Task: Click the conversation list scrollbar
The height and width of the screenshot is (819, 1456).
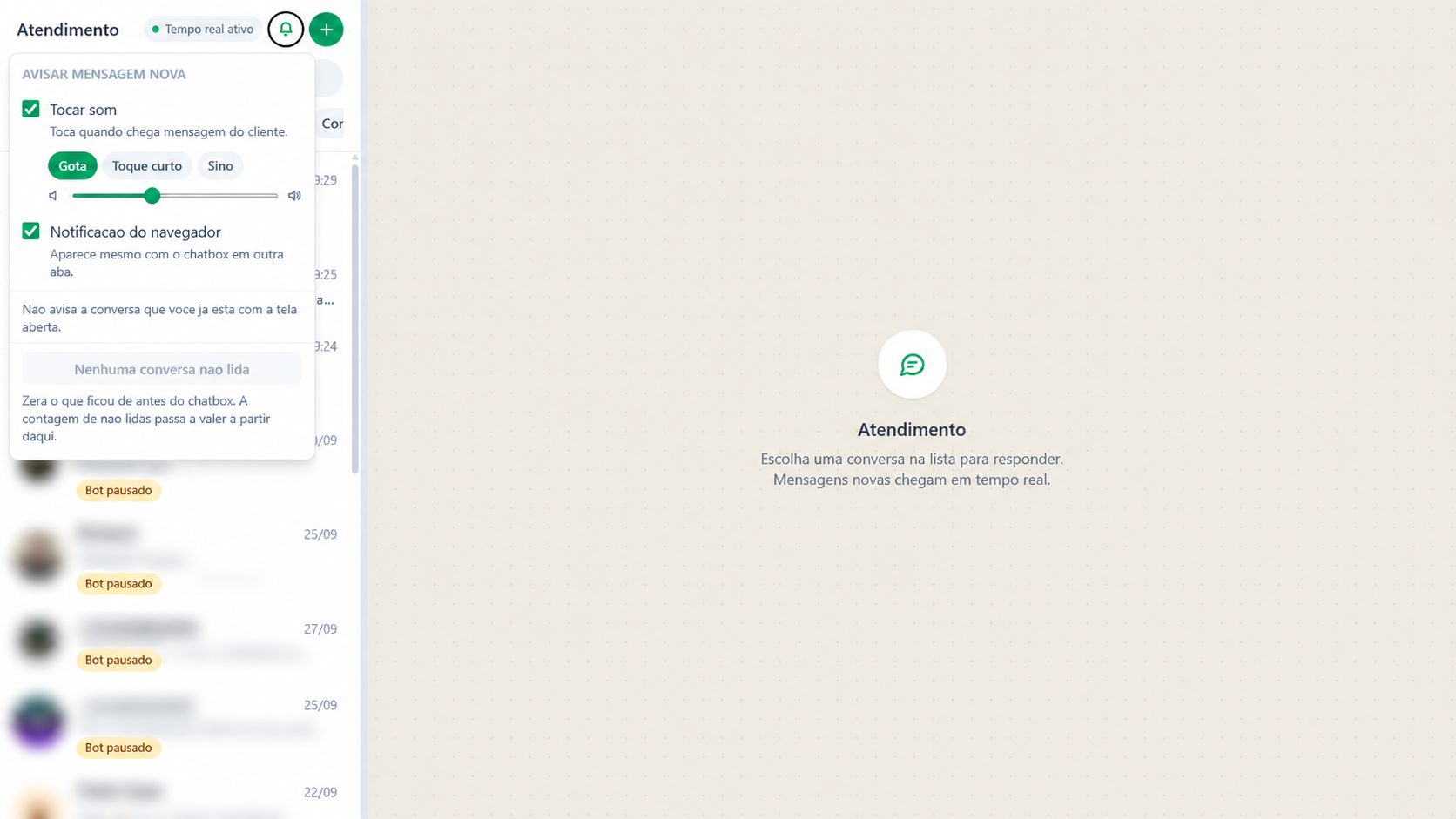Action: 355,318
